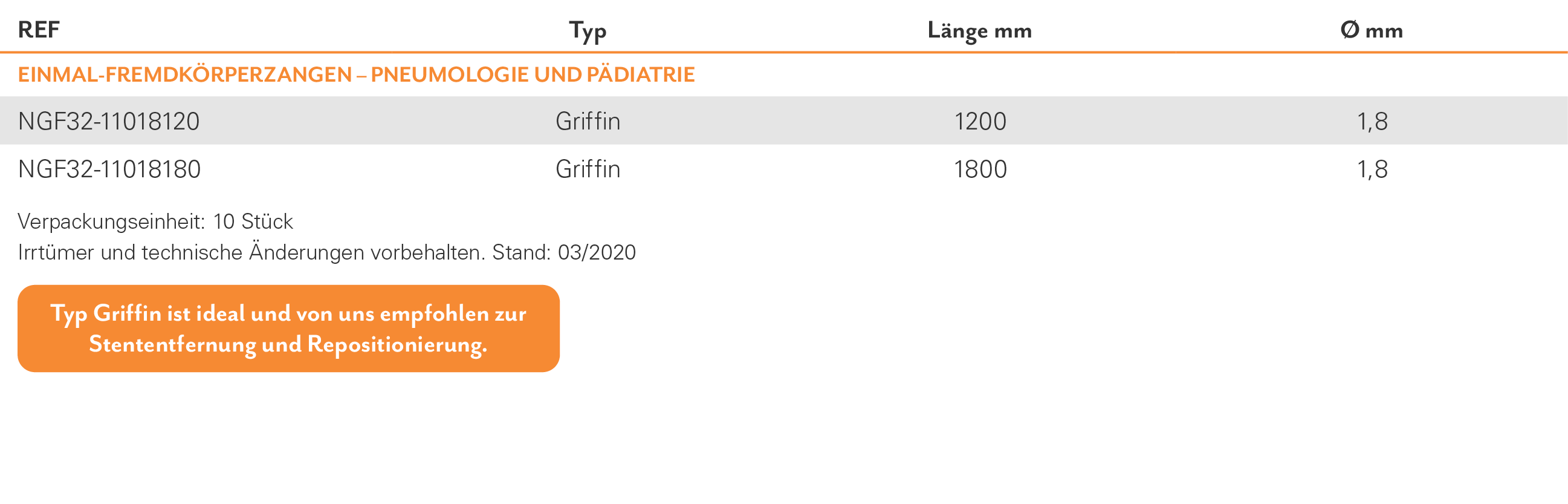Select the 1,8 diameter in gray row
The height and width of the screenshot is (504, 1568).
1372,122
